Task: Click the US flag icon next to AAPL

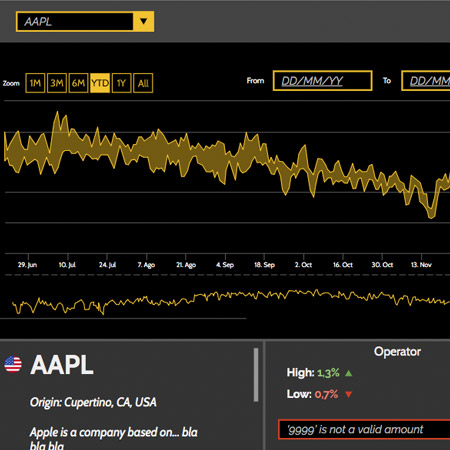Action: click(x=13, y=364)
